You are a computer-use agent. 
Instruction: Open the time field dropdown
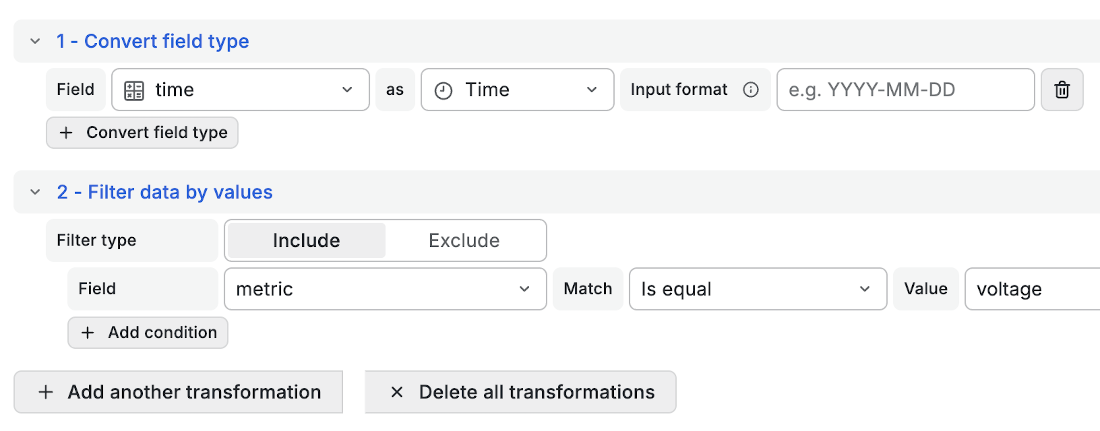240,90
